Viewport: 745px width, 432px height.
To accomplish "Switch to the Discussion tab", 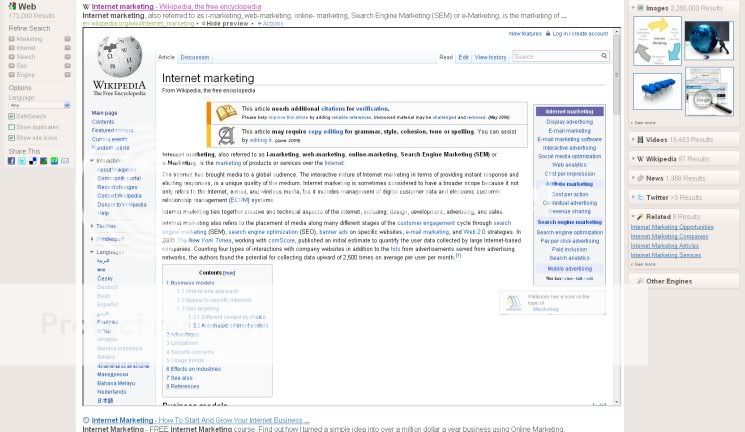I will [194, 57].
